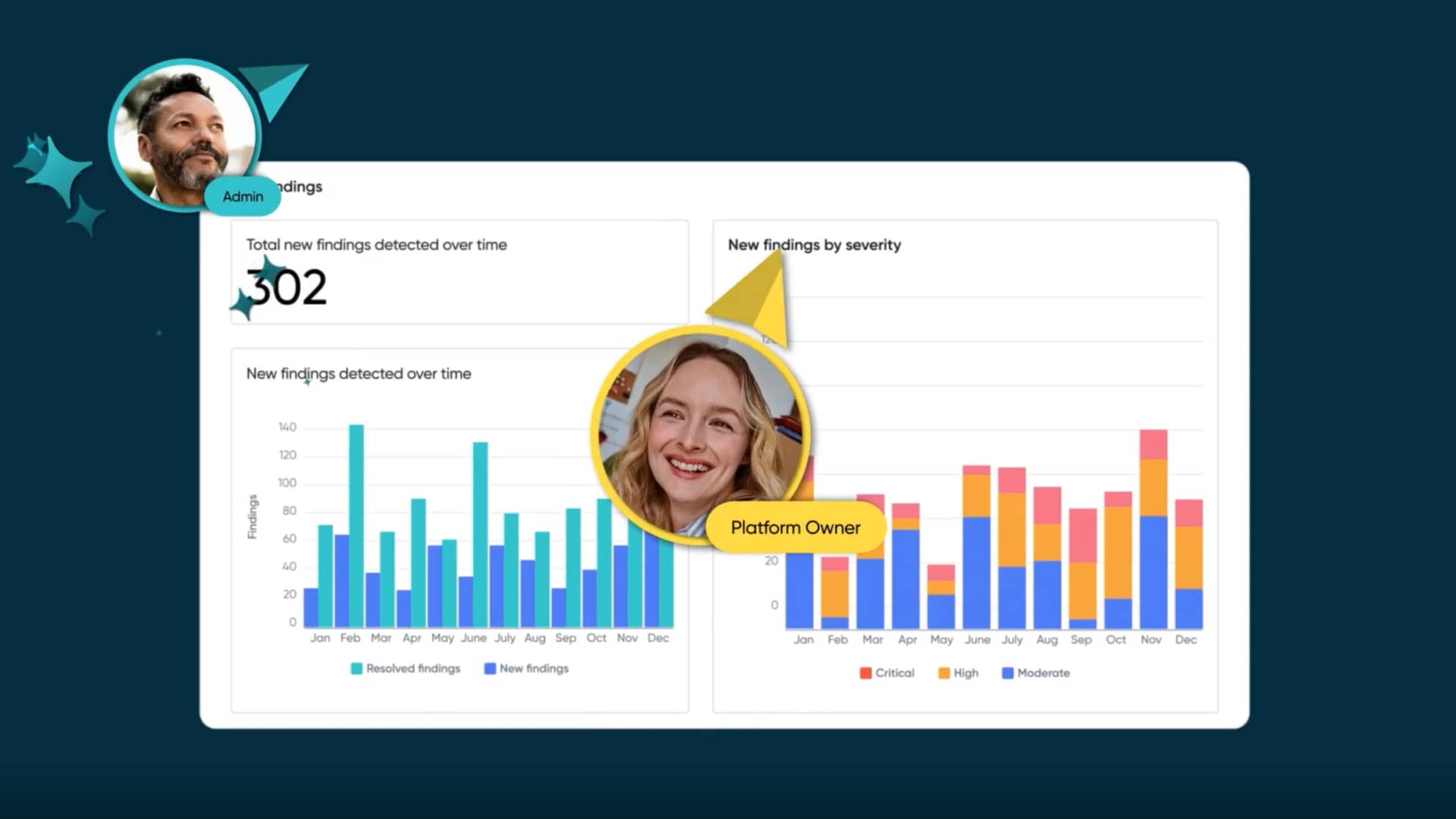Select the orange Dec segment in severity chart
Screen dimensions: 1456x819
(x=1188, y=558)
